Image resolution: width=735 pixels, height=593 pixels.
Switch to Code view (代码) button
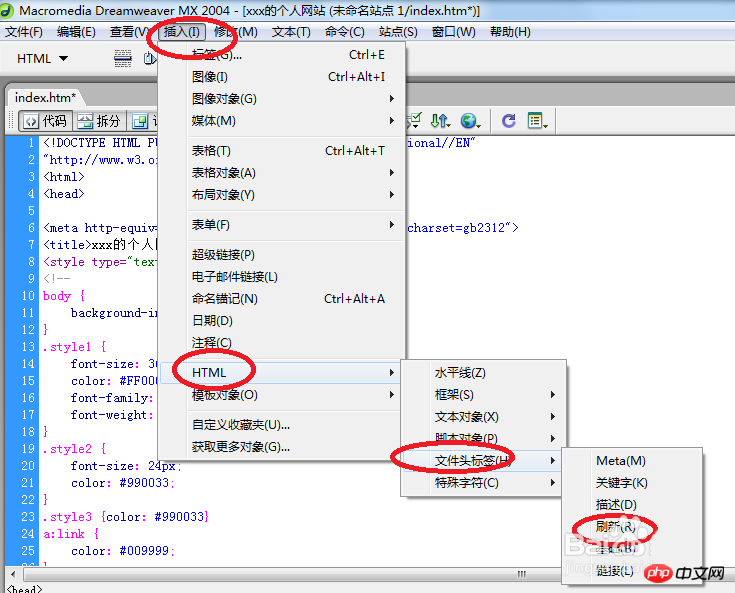45,121
